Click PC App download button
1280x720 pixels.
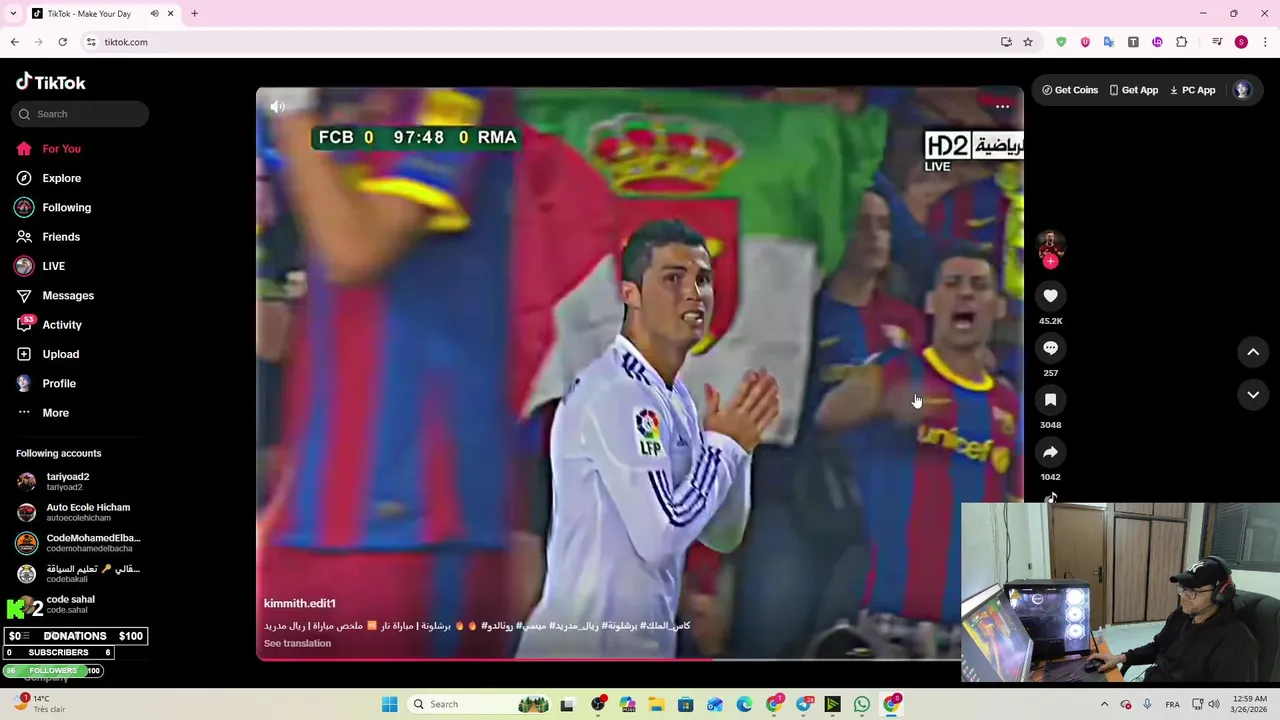point(1192,90)
